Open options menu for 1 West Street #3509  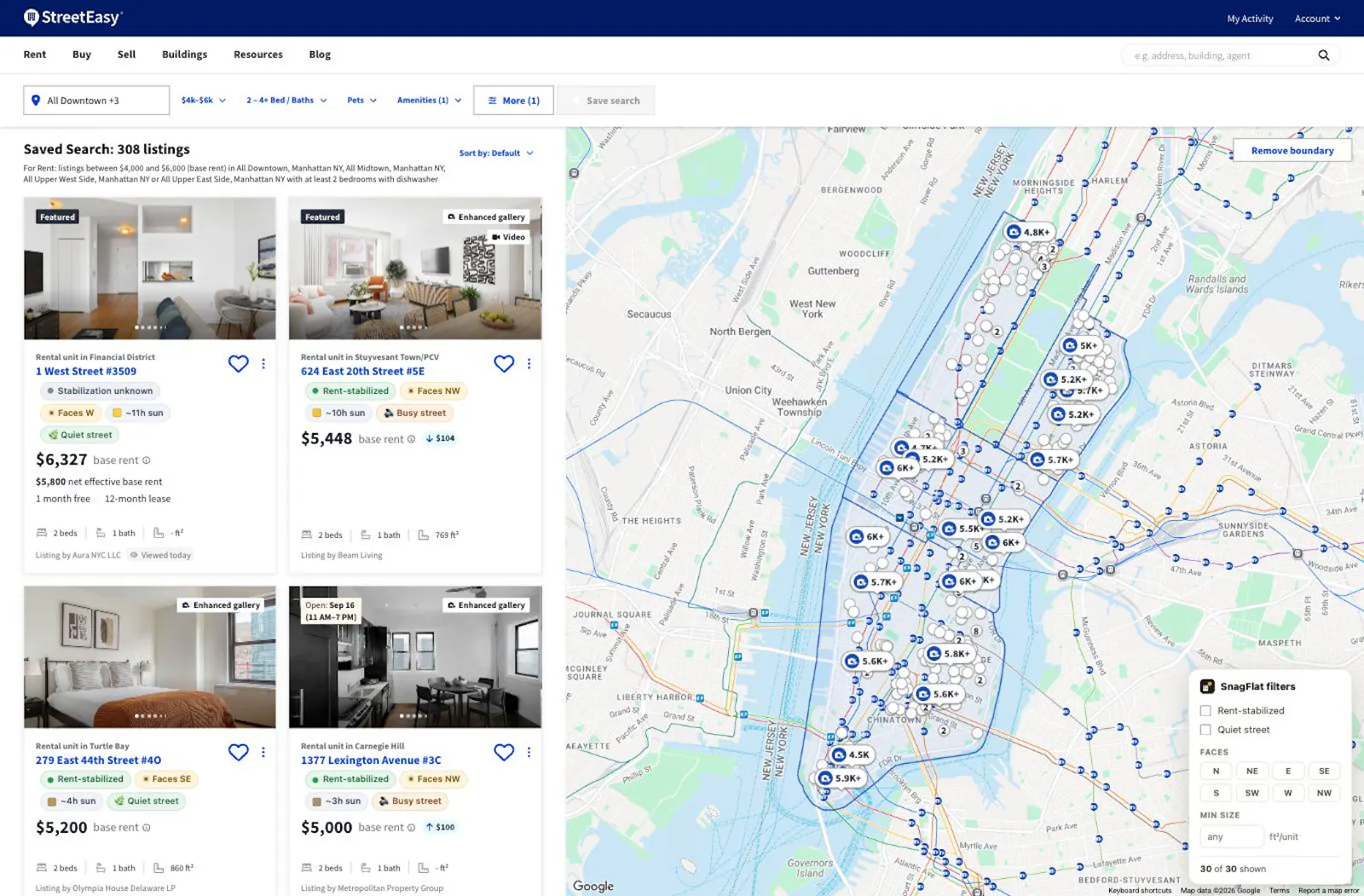(263, 363)
